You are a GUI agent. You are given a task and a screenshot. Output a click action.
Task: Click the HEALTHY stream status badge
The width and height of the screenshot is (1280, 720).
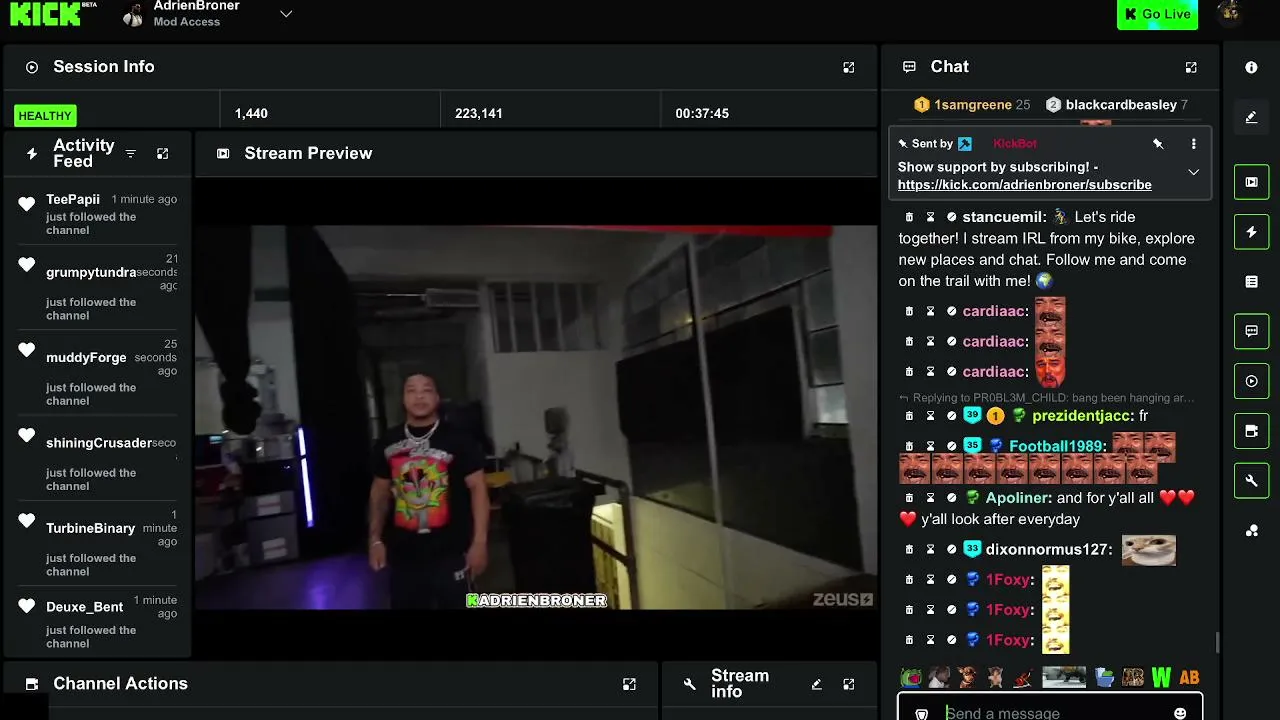tap(45, 115)
